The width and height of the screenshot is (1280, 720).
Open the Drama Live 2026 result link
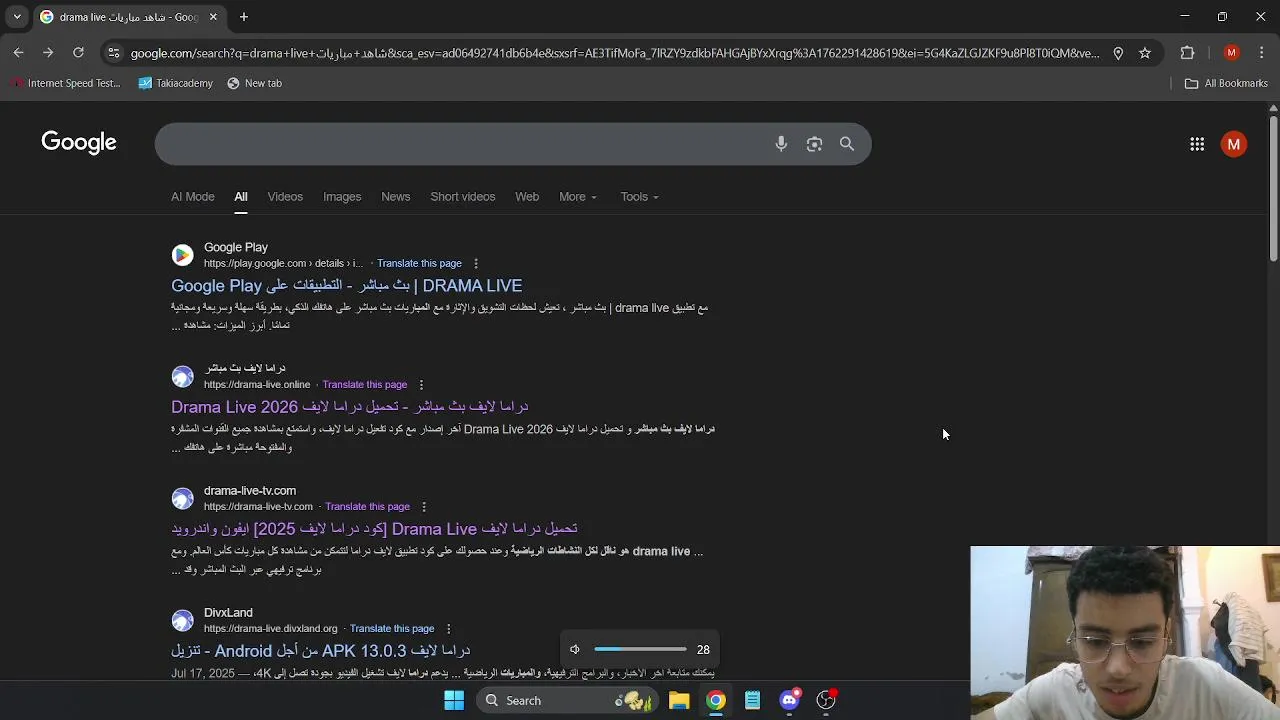(x=350, y=407)
